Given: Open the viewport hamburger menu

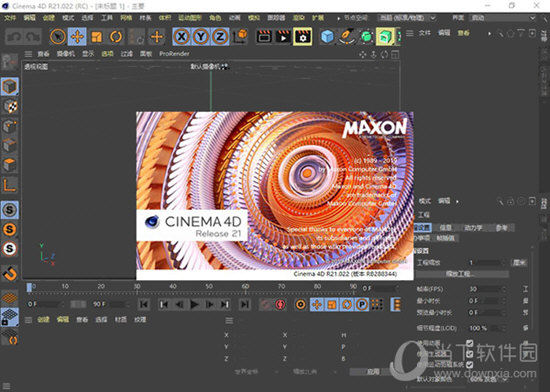Looking at the screenshot, I should tap(28, 54).
